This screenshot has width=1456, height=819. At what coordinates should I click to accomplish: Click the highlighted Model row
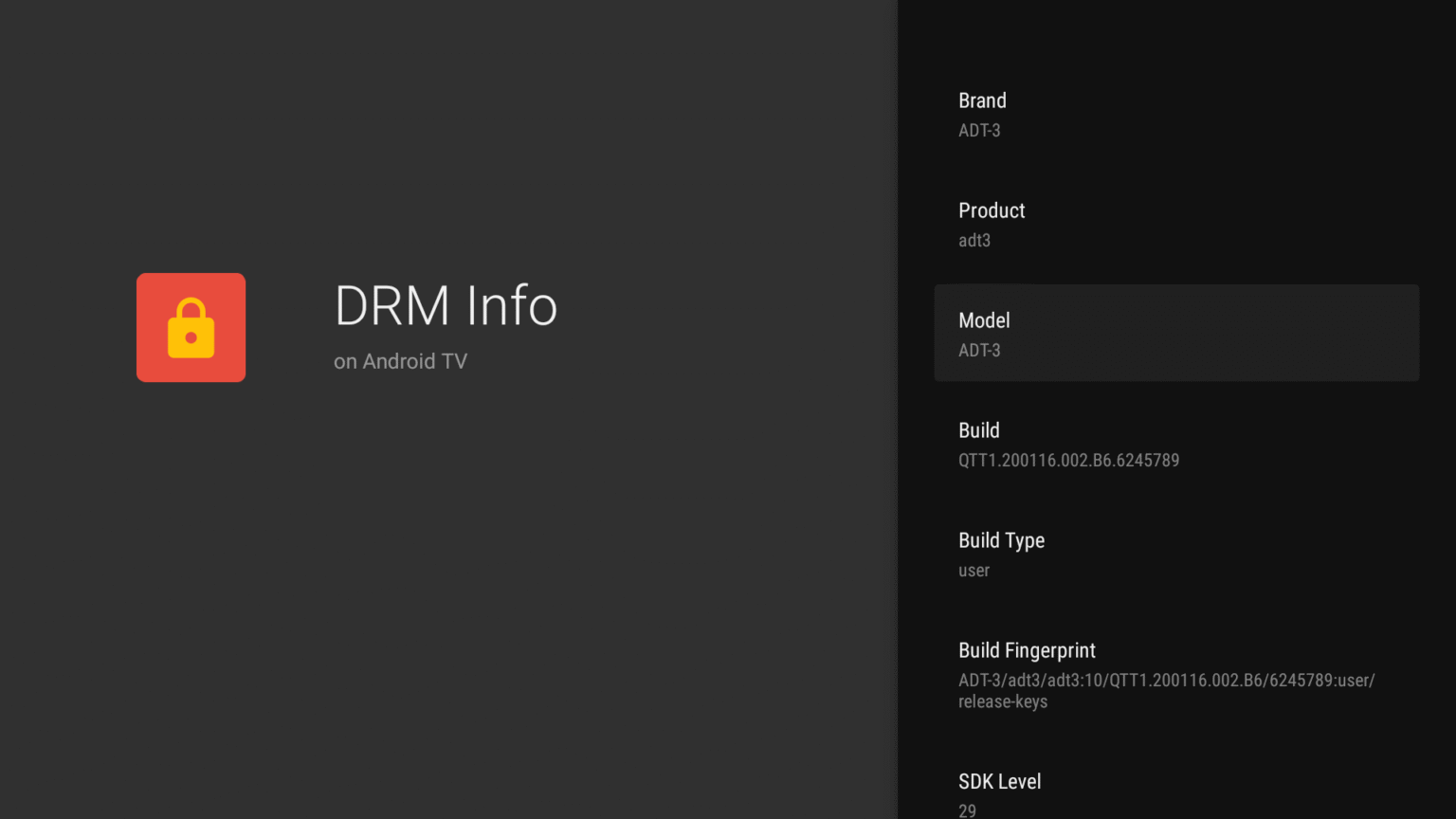pyautogui.click(x=1175, y=333)
